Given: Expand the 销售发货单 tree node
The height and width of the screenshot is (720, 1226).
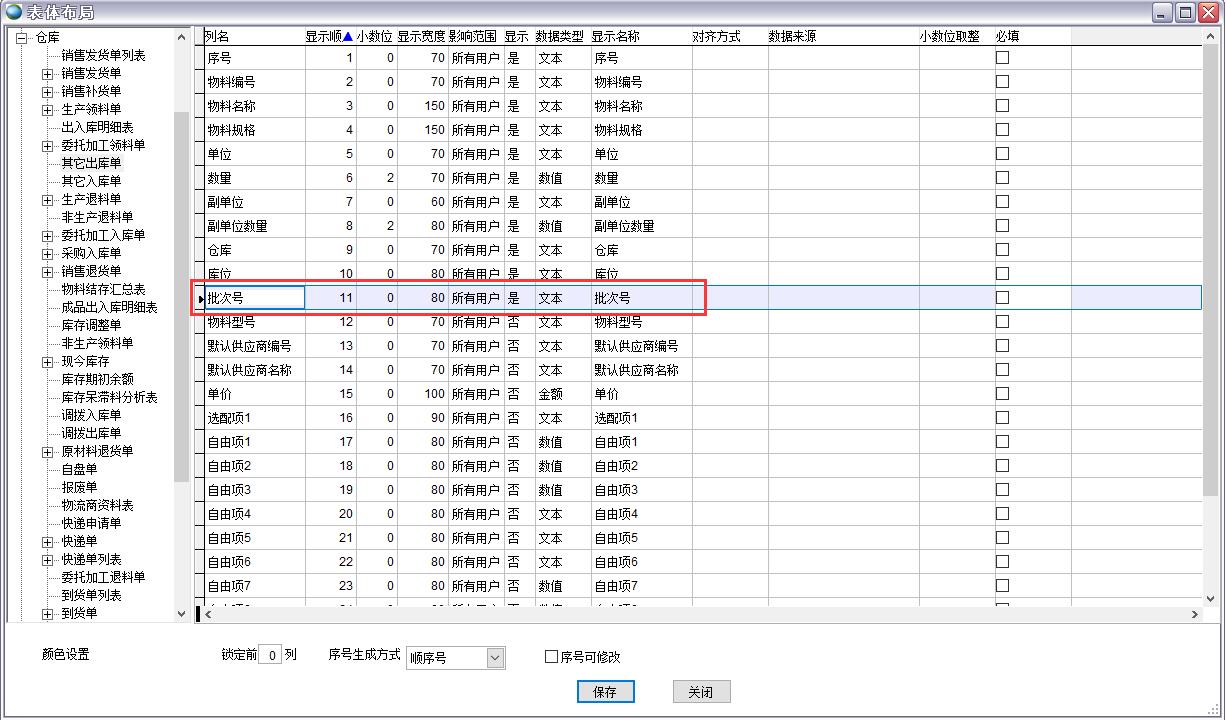Looking at the screenshot, I should coord(47,74).
